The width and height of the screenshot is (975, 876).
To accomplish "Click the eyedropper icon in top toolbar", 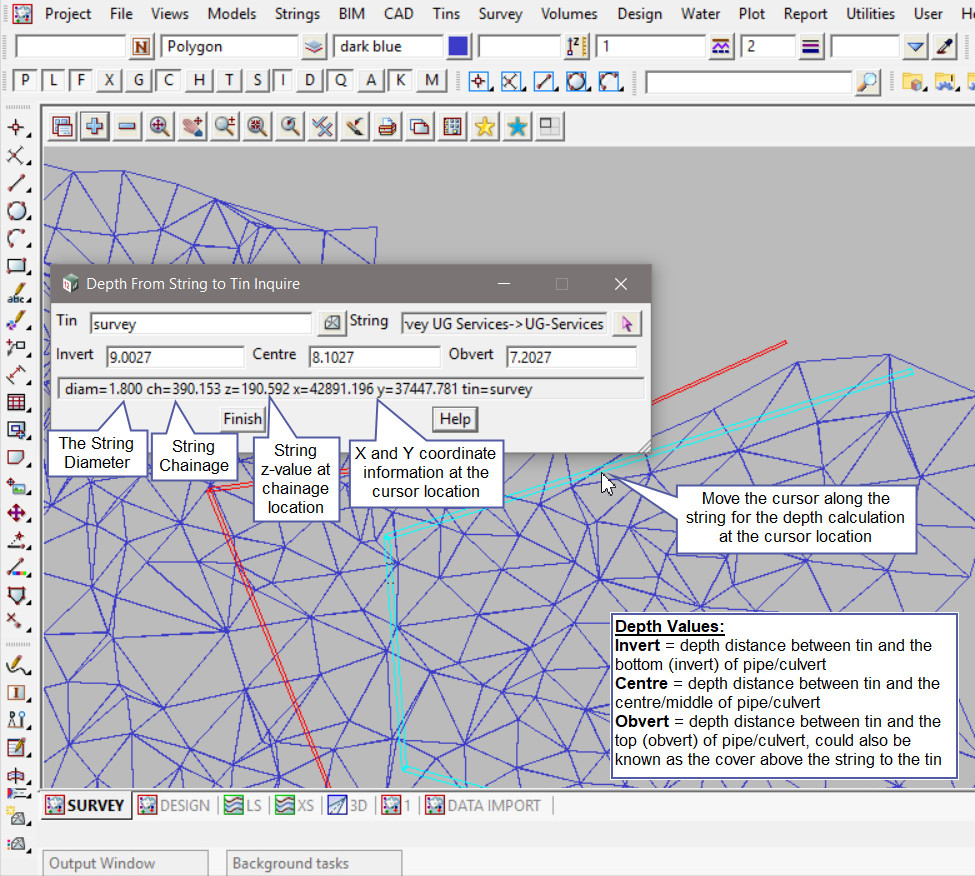I will [944, 47].
